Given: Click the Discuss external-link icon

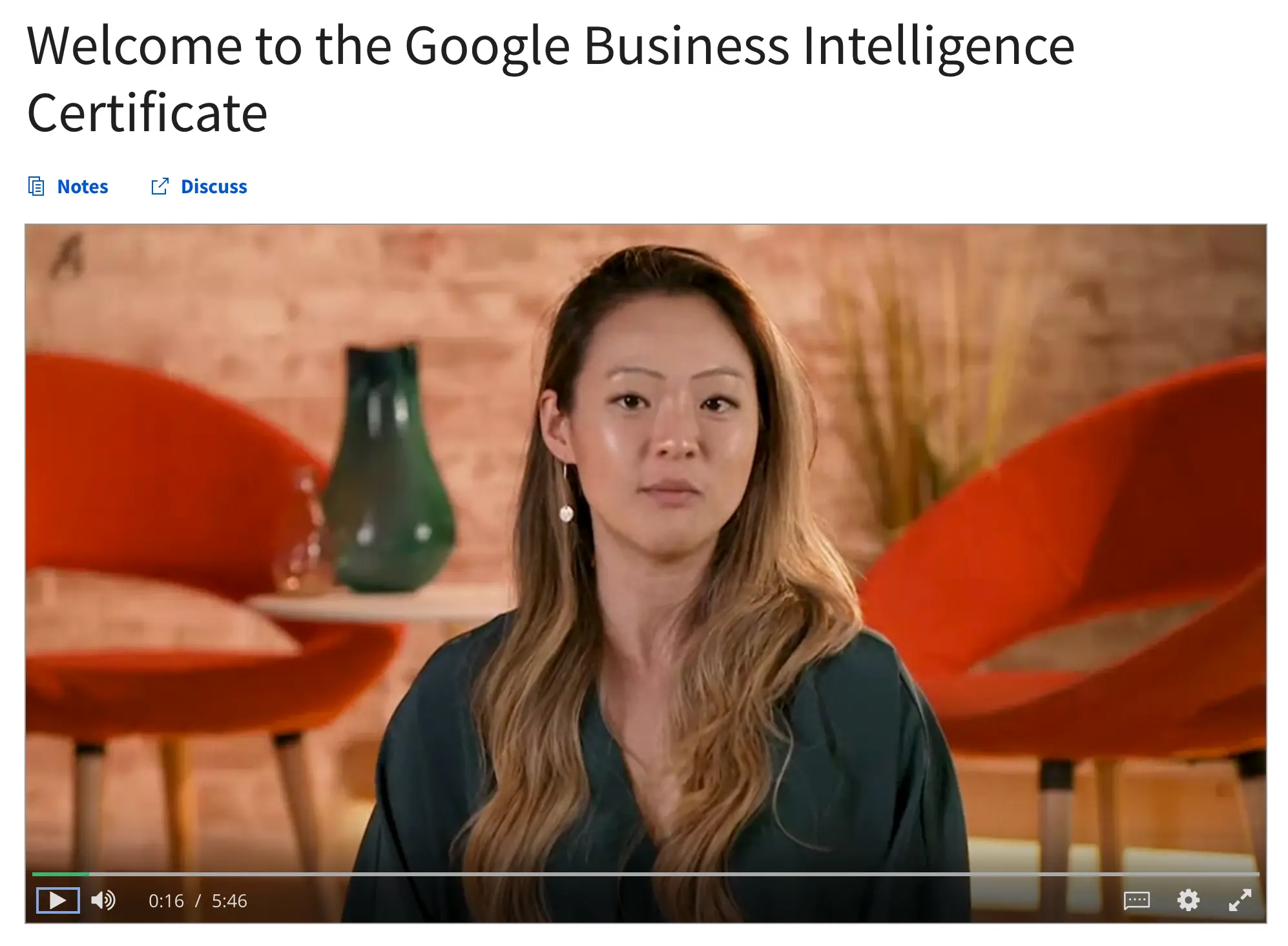Looking at the screenshot, I should click(x=160, y=186).
